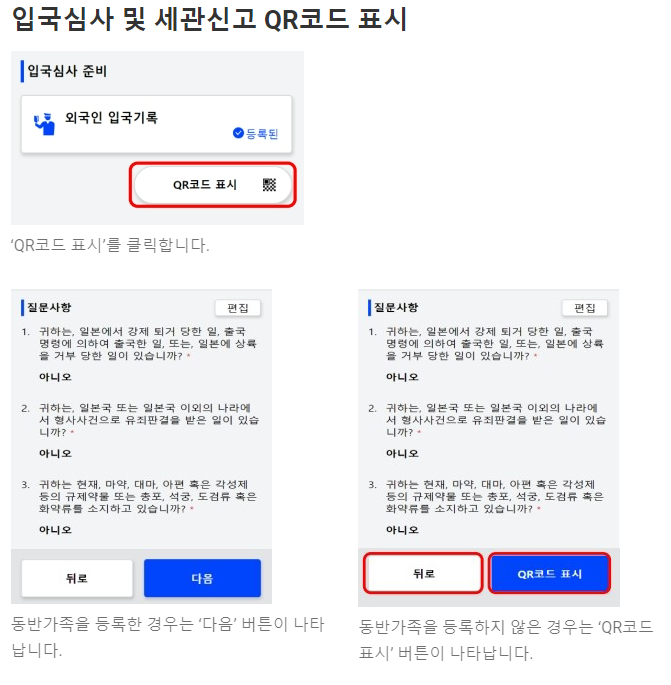The image size is (671, 685).
Task: Tap the blue 다음 button
Action: point(202,578)
